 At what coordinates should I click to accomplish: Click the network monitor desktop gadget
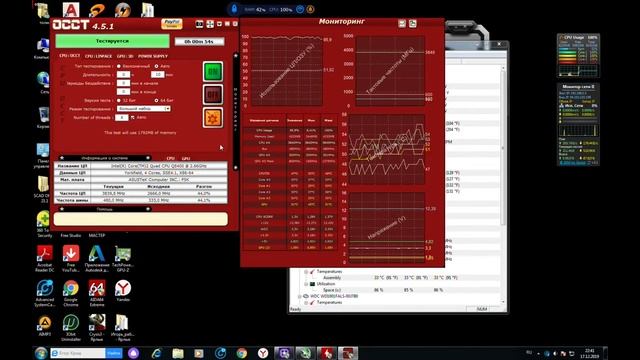(578, 124)
